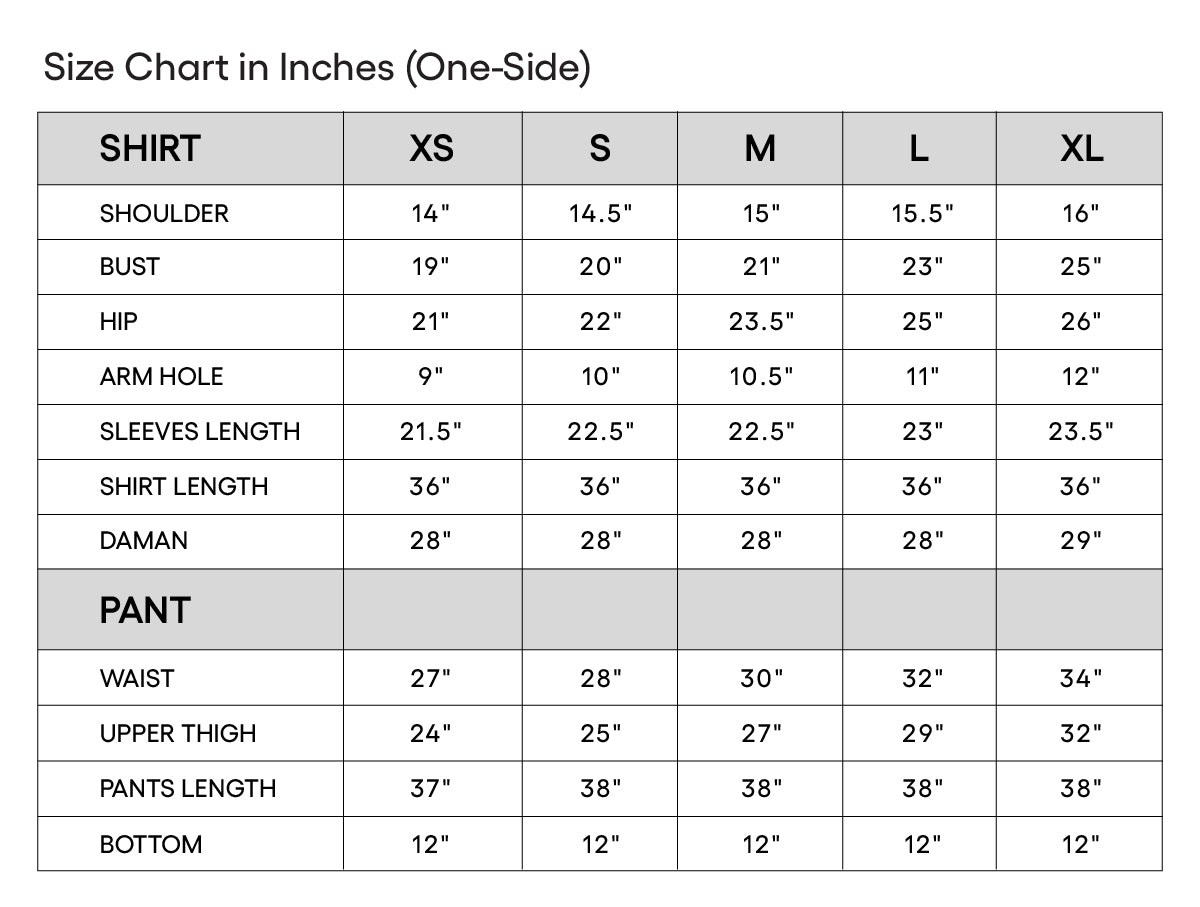Select the XS column header

432,149
